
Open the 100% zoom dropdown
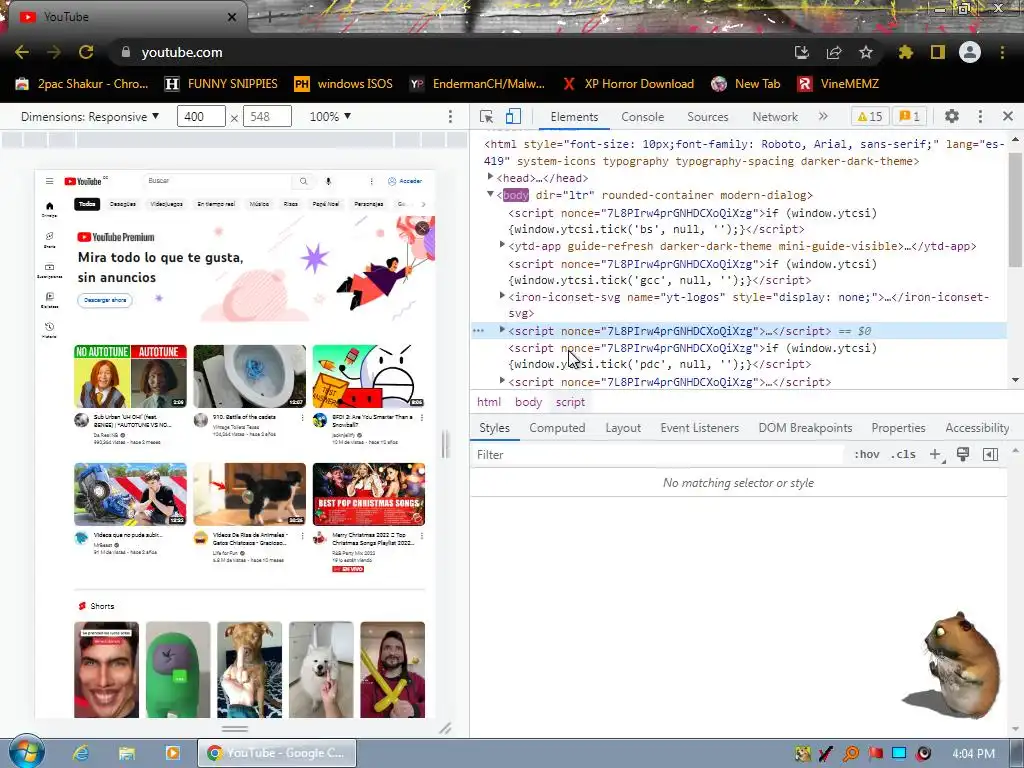click(330, 116)
